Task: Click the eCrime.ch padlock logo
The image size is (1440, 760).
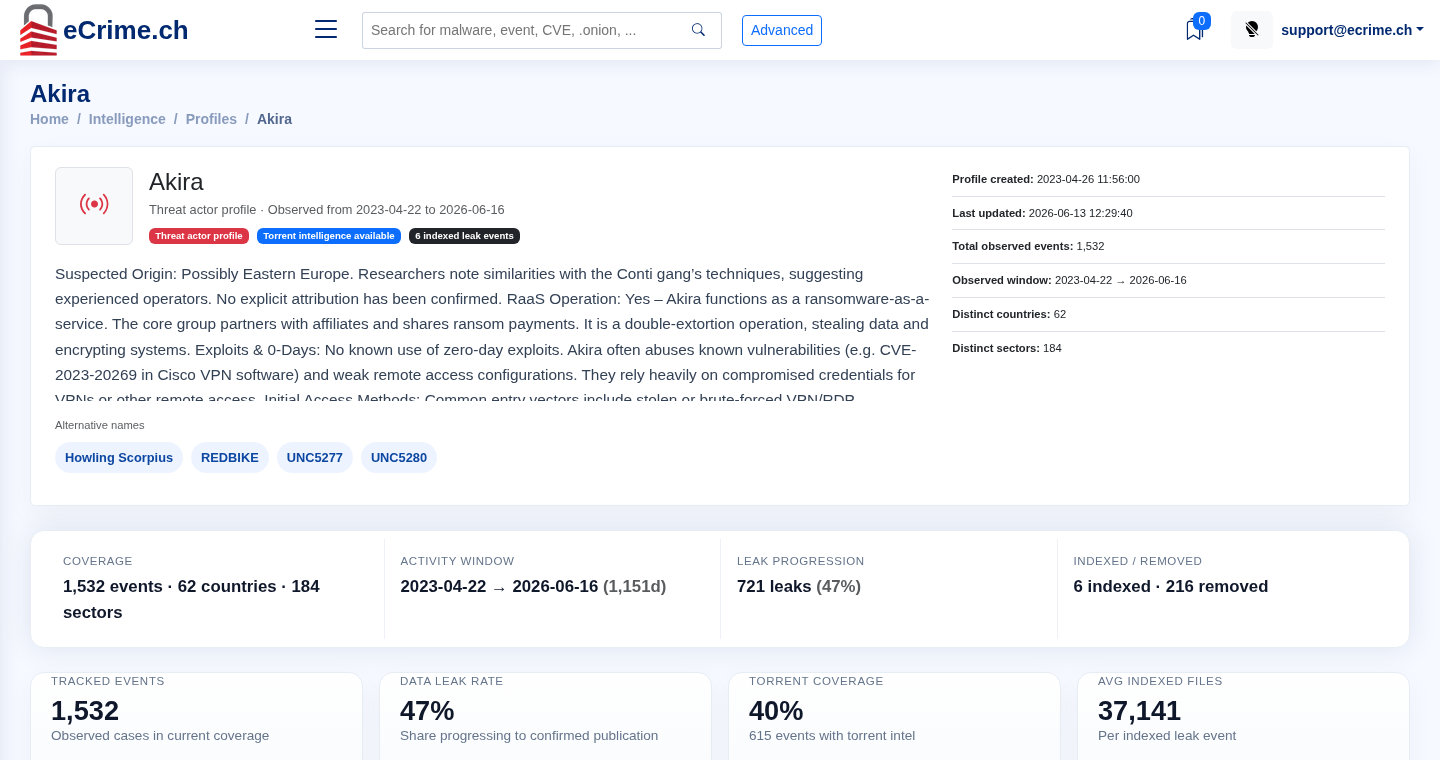Action: pyautogui.click(x=38, y=30)
